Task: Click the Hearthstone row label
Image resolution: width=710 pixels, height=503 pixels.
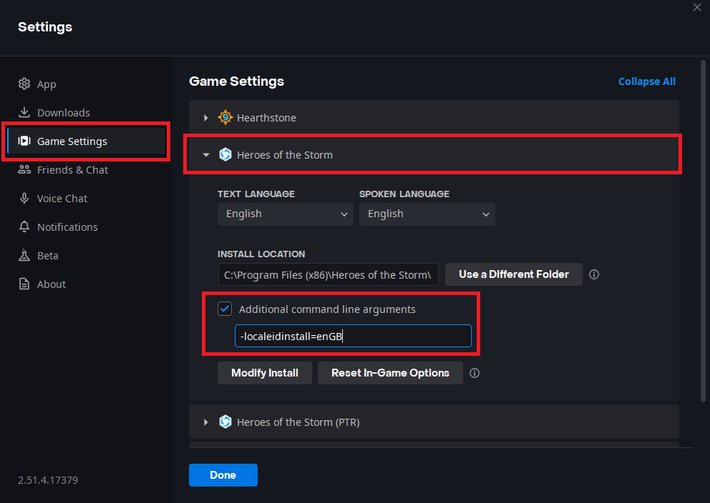Action: (266, 118)
